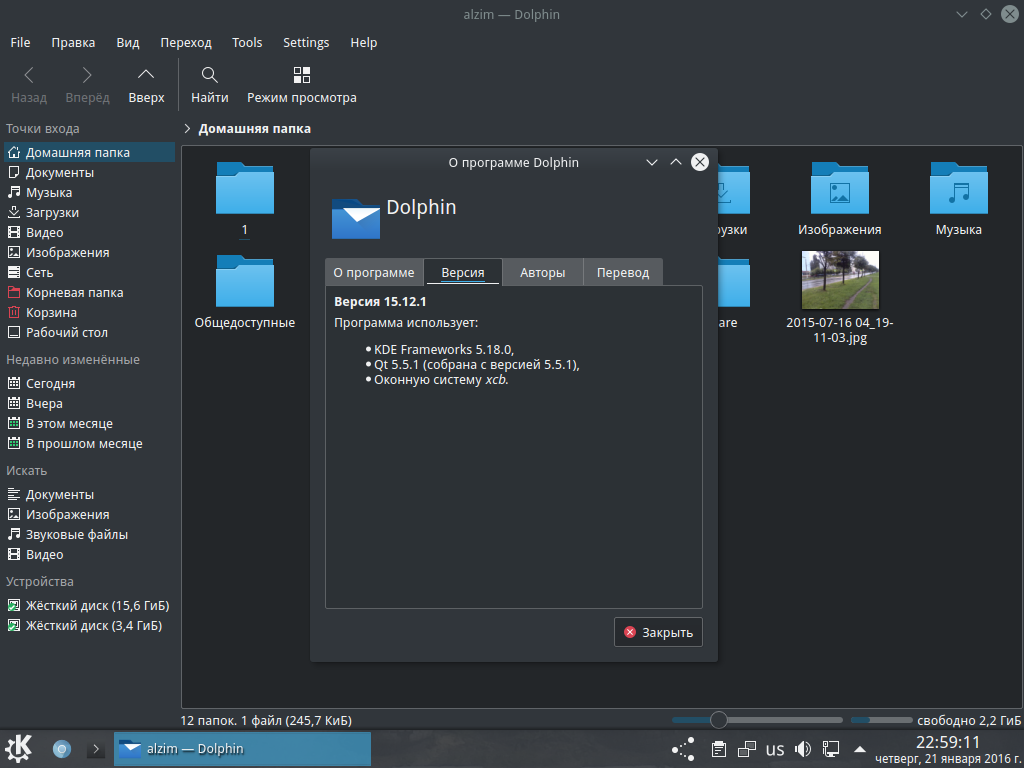This screenshot has height=768, width=1024.
Task: Open Видео under Точки входа
Action: tap(89, 232)
